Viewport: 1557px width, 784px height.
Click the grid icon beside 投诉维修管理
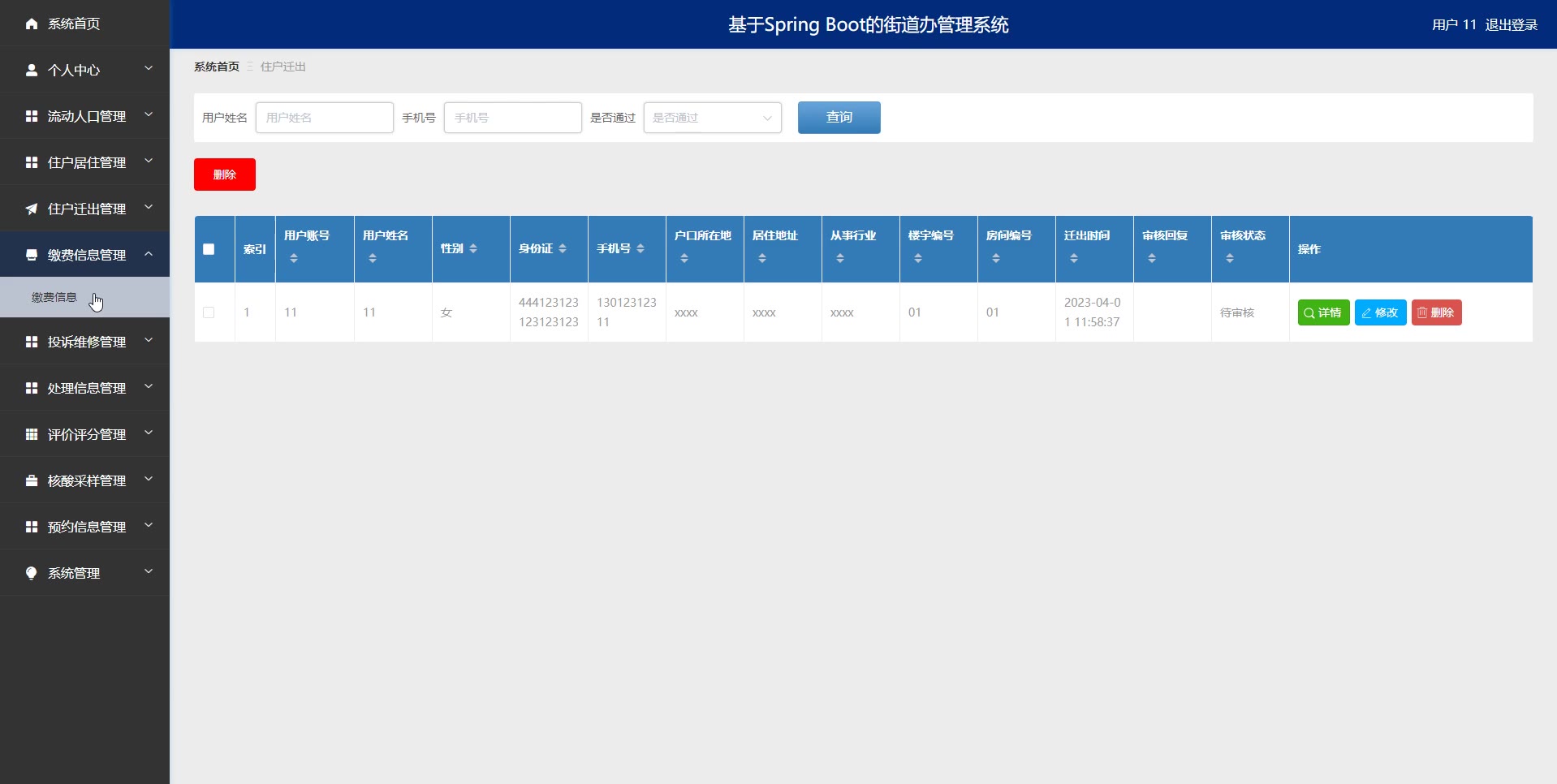pos(32,342)
